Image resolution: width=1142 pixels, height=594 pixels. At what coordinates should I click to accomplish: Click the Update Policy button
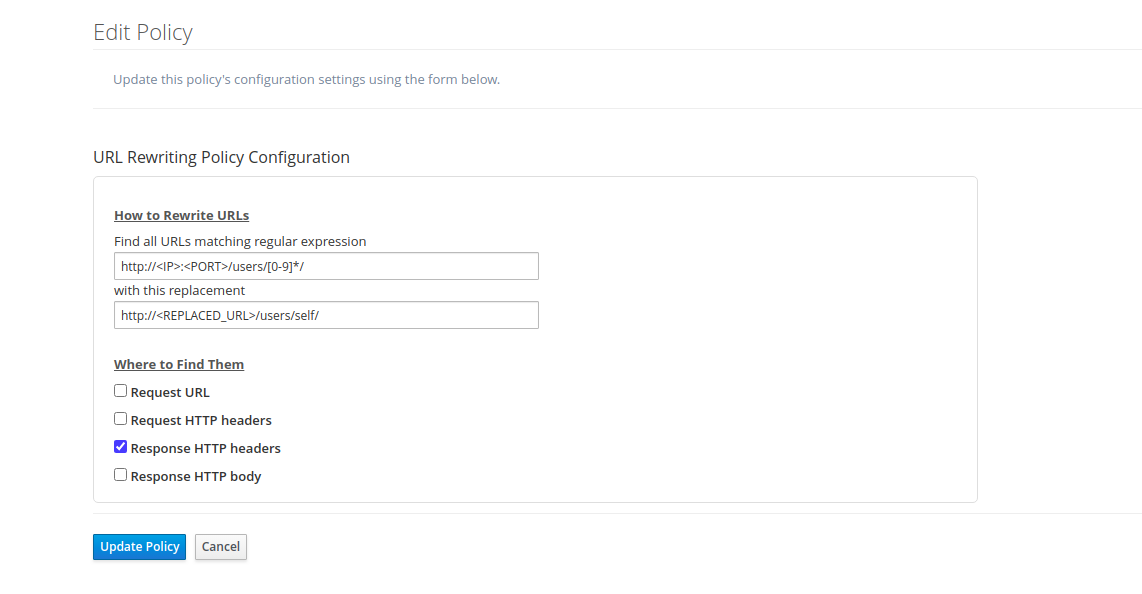[139, 547]
